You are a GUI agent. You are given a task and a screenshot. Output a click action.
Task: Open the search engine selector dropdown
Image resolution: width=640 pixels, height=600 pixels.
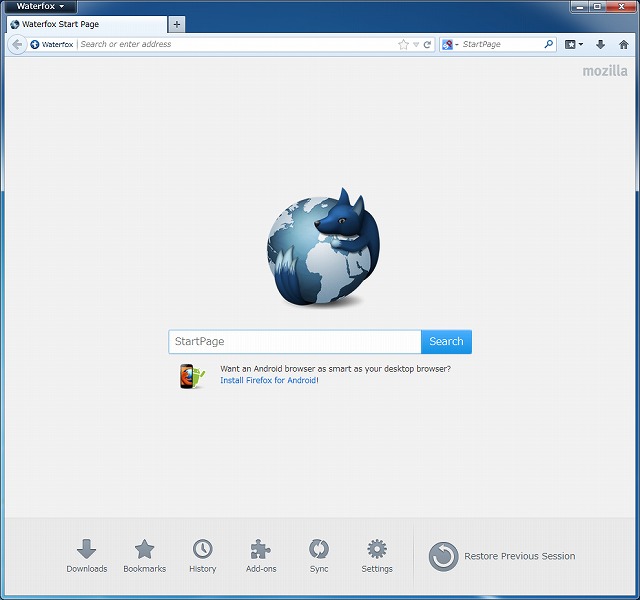[x=450, y=44]
